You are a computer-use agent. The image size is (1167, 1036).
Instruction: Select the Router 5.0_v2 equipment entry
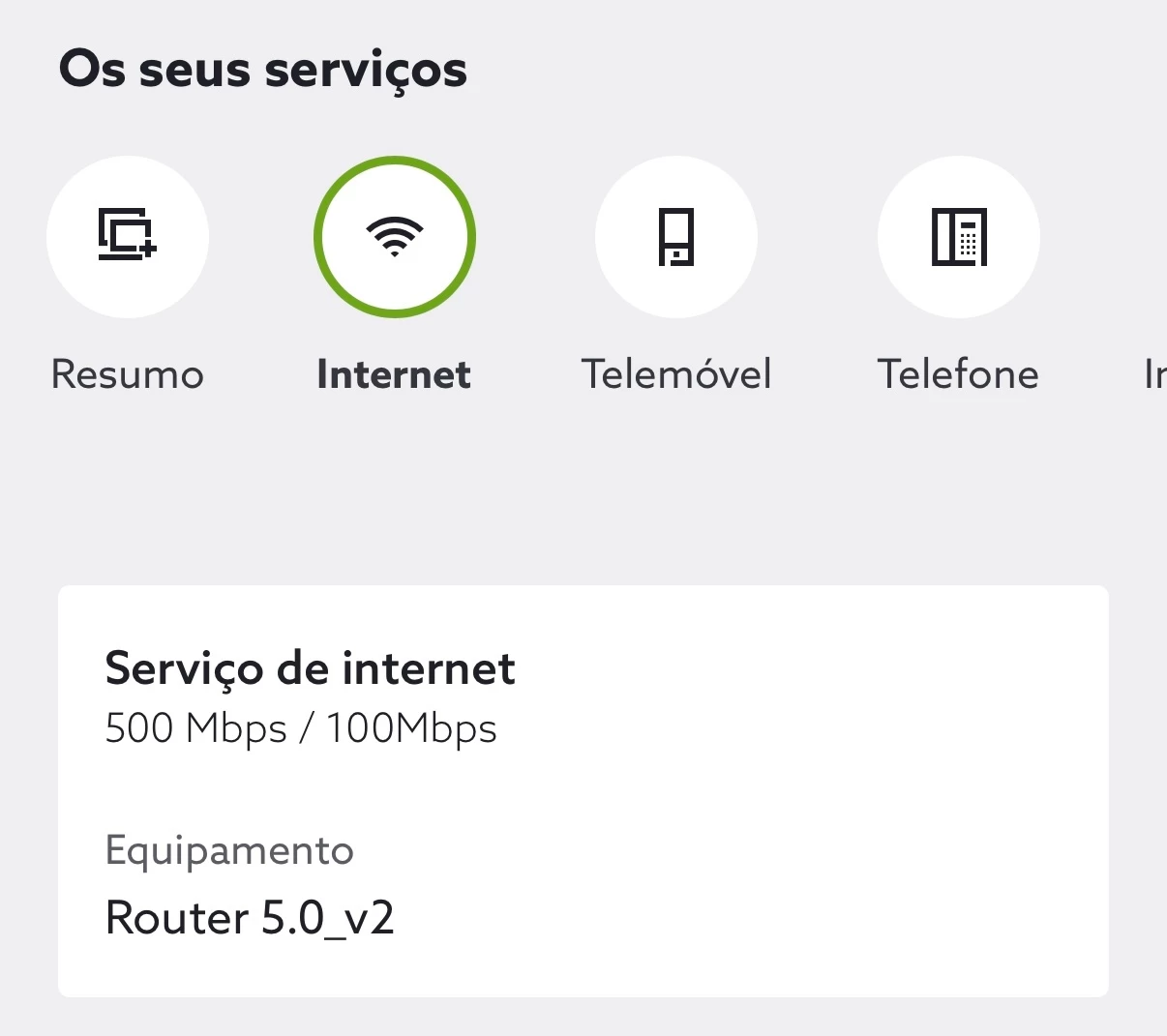[250, 918]
